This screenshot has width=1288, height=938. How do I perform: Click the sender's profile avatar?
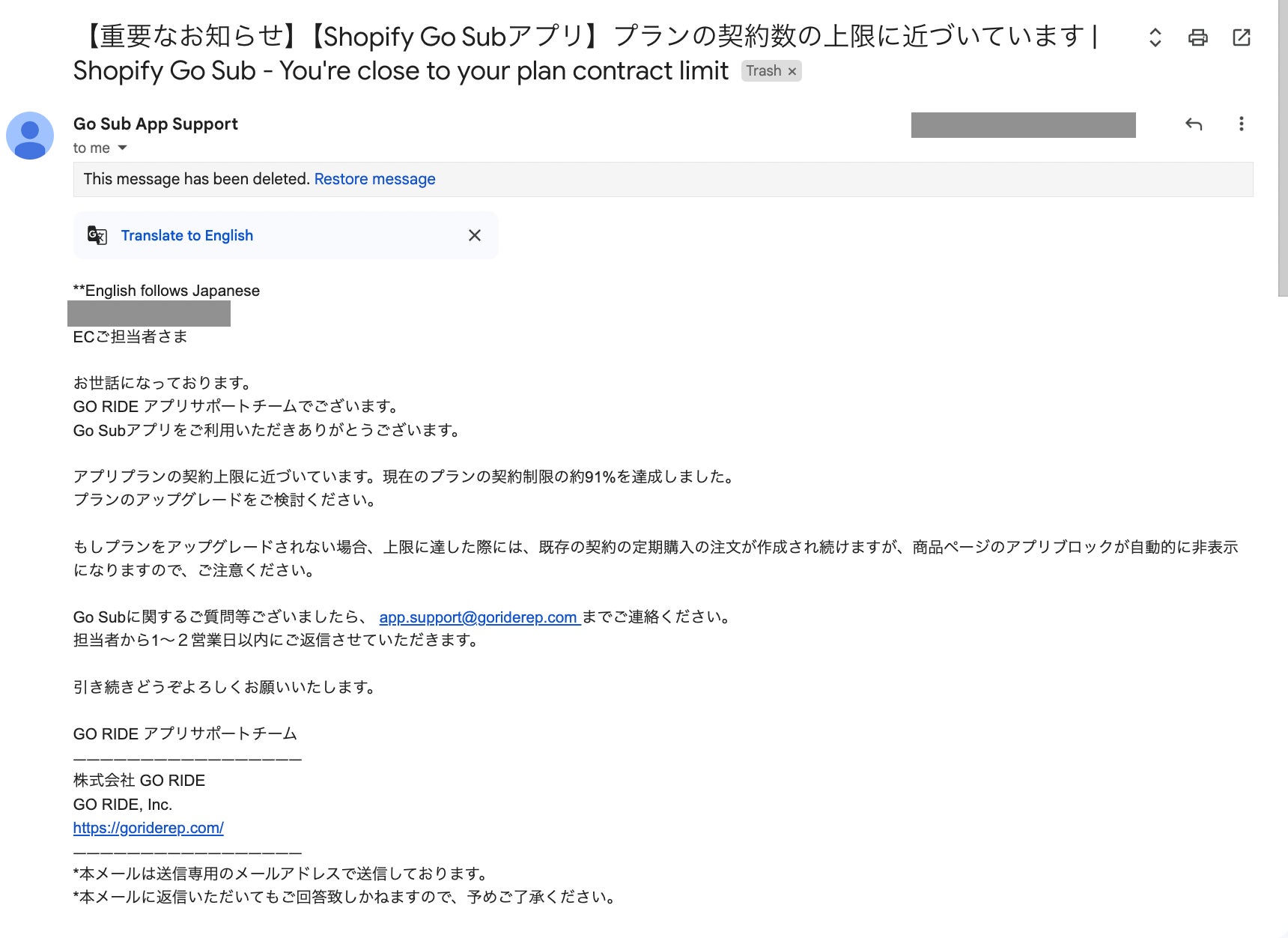(x=30, y=136)
